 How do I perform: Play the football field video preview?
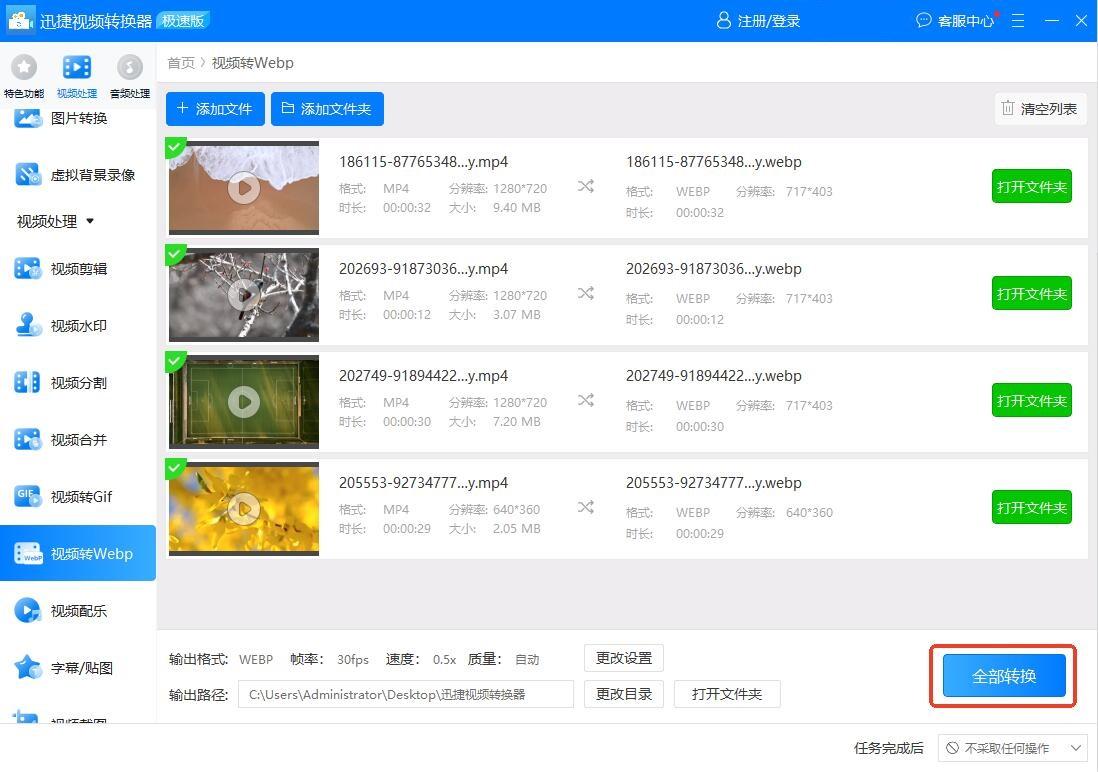pyautogui.click(x=243, y=402)
